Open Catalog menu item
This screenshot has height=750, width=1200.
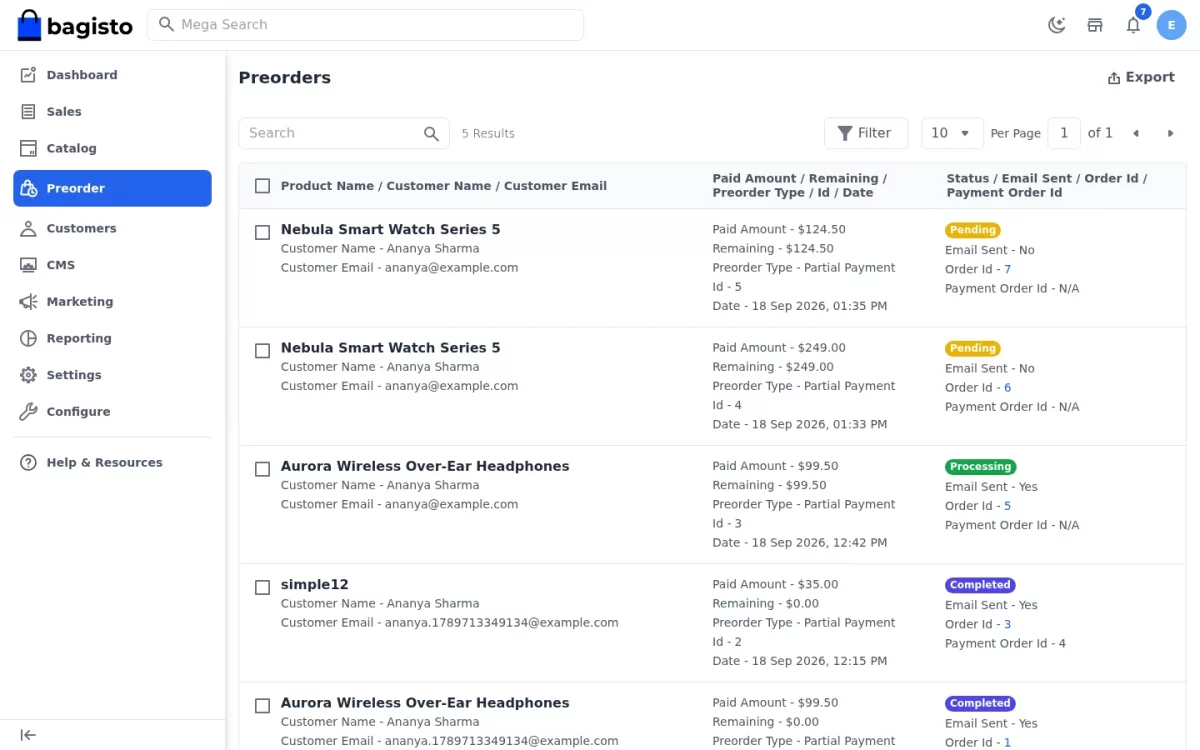(112, 148)
